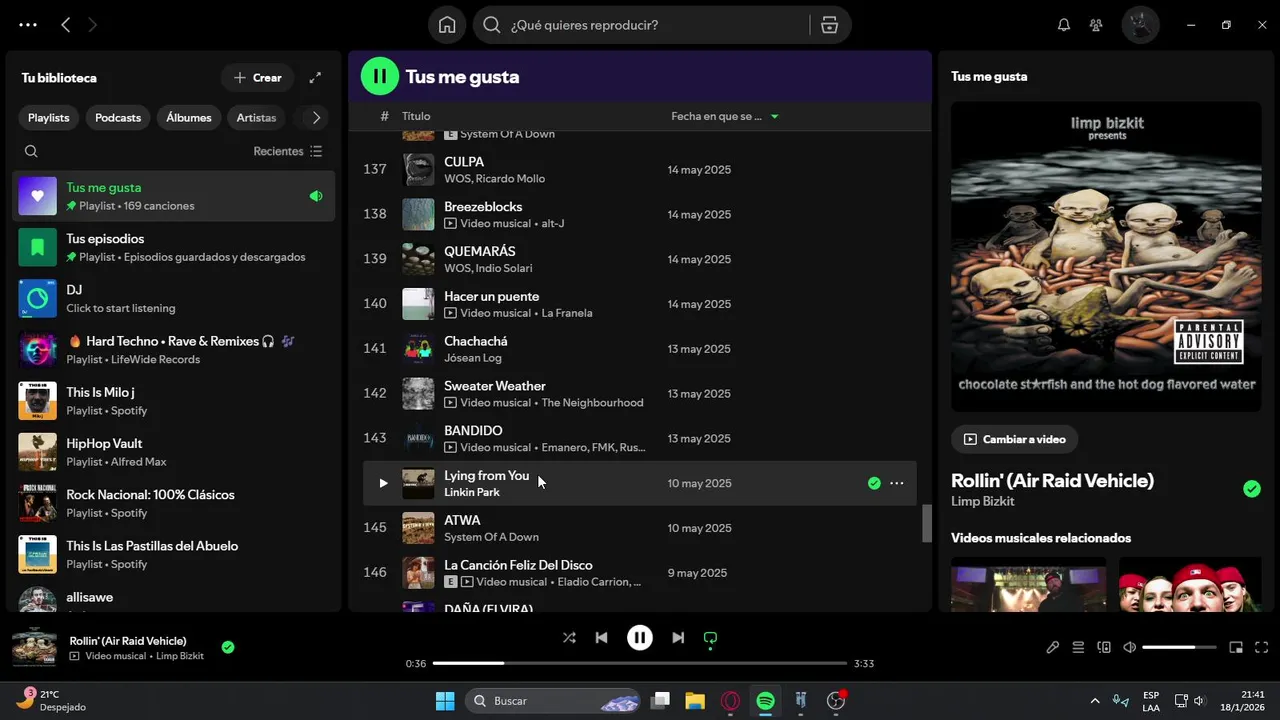Select the Playlists filter chip

click(x=48, y=117)
